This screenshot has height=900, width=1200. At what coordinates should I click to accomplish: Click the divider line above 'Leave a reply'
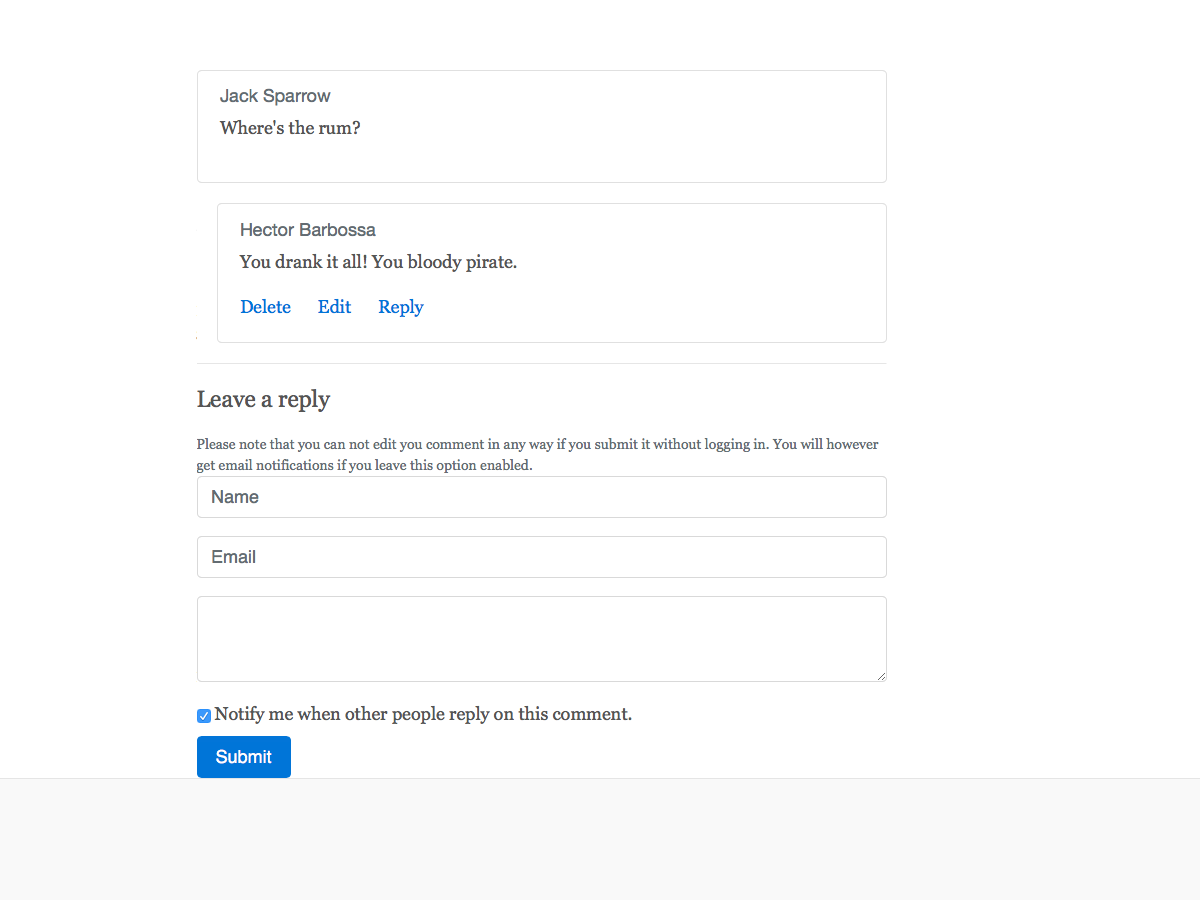(x=542, y=363)
